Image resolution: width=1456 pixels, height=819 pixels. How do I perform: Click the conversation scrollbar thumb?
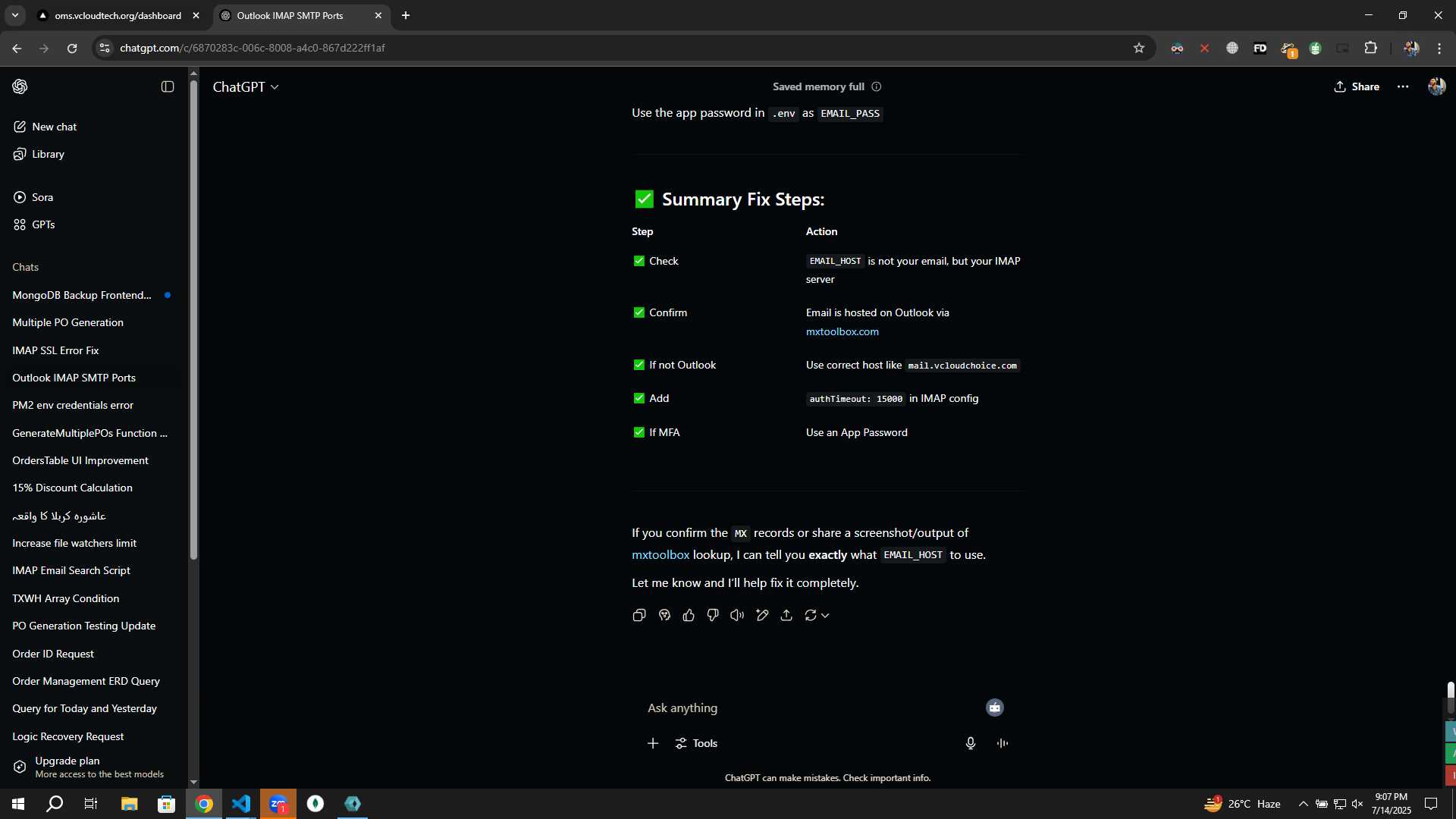(x=1450, y=696)
